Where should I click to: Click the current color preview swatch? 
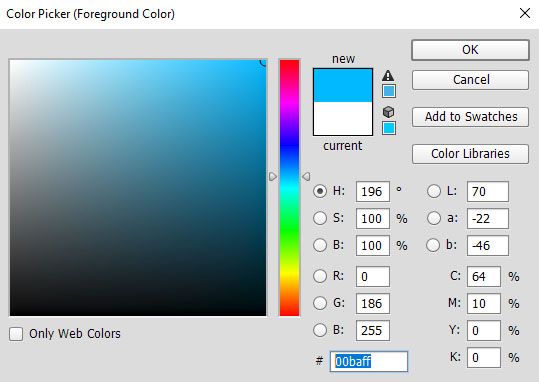[343, 119]
